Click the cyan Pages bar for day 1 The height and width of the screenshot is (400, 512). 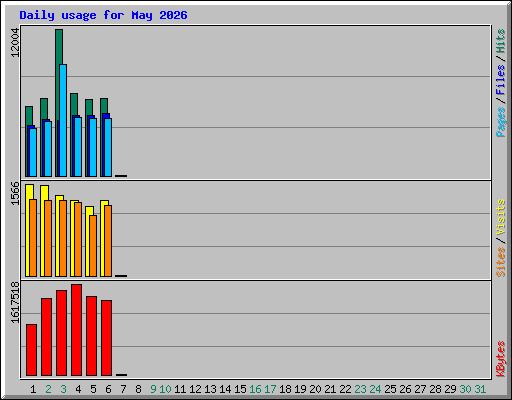[33, 152]
